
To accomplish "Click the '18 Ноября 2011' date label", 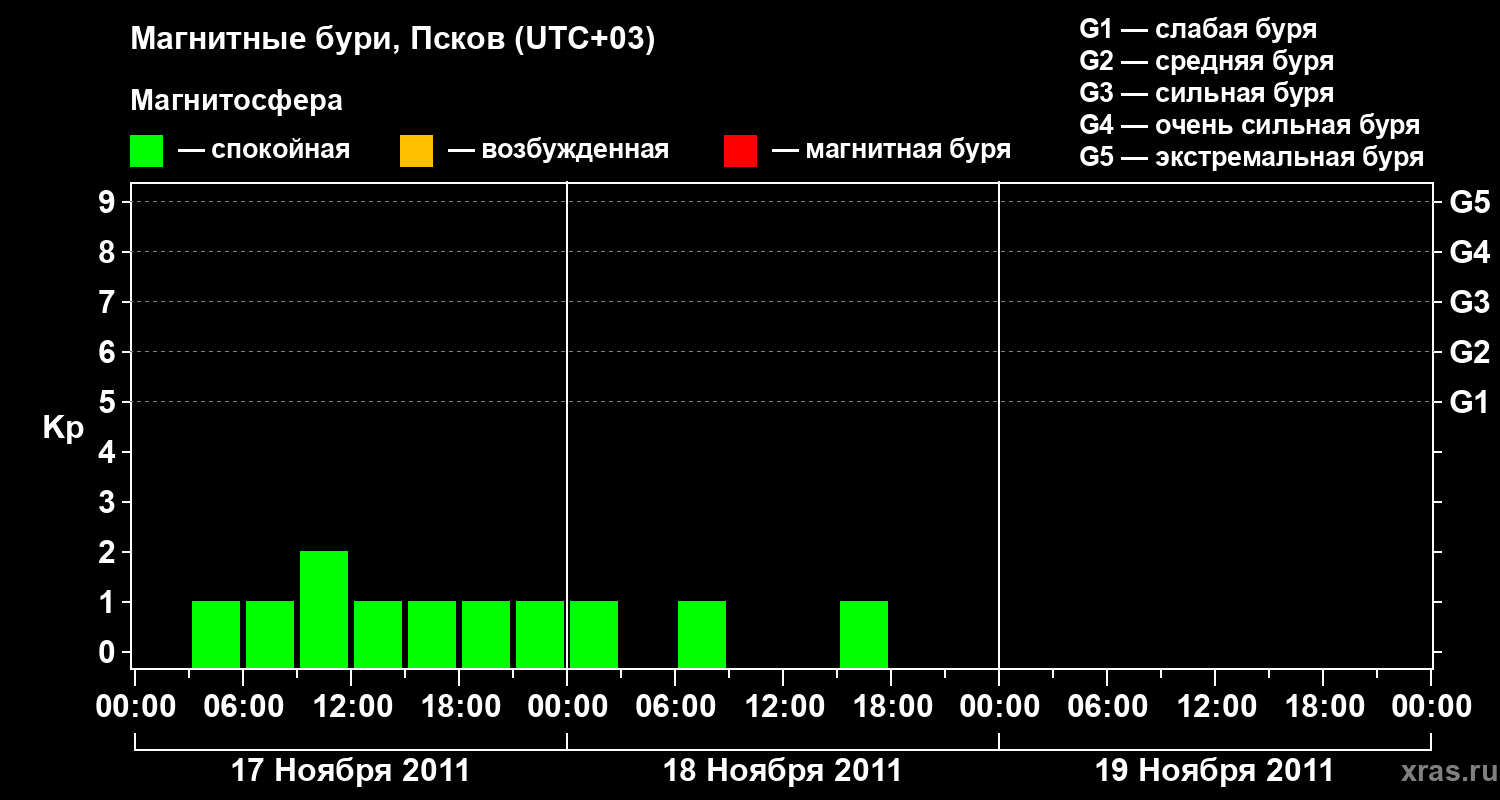I will [x=783, y=771].
